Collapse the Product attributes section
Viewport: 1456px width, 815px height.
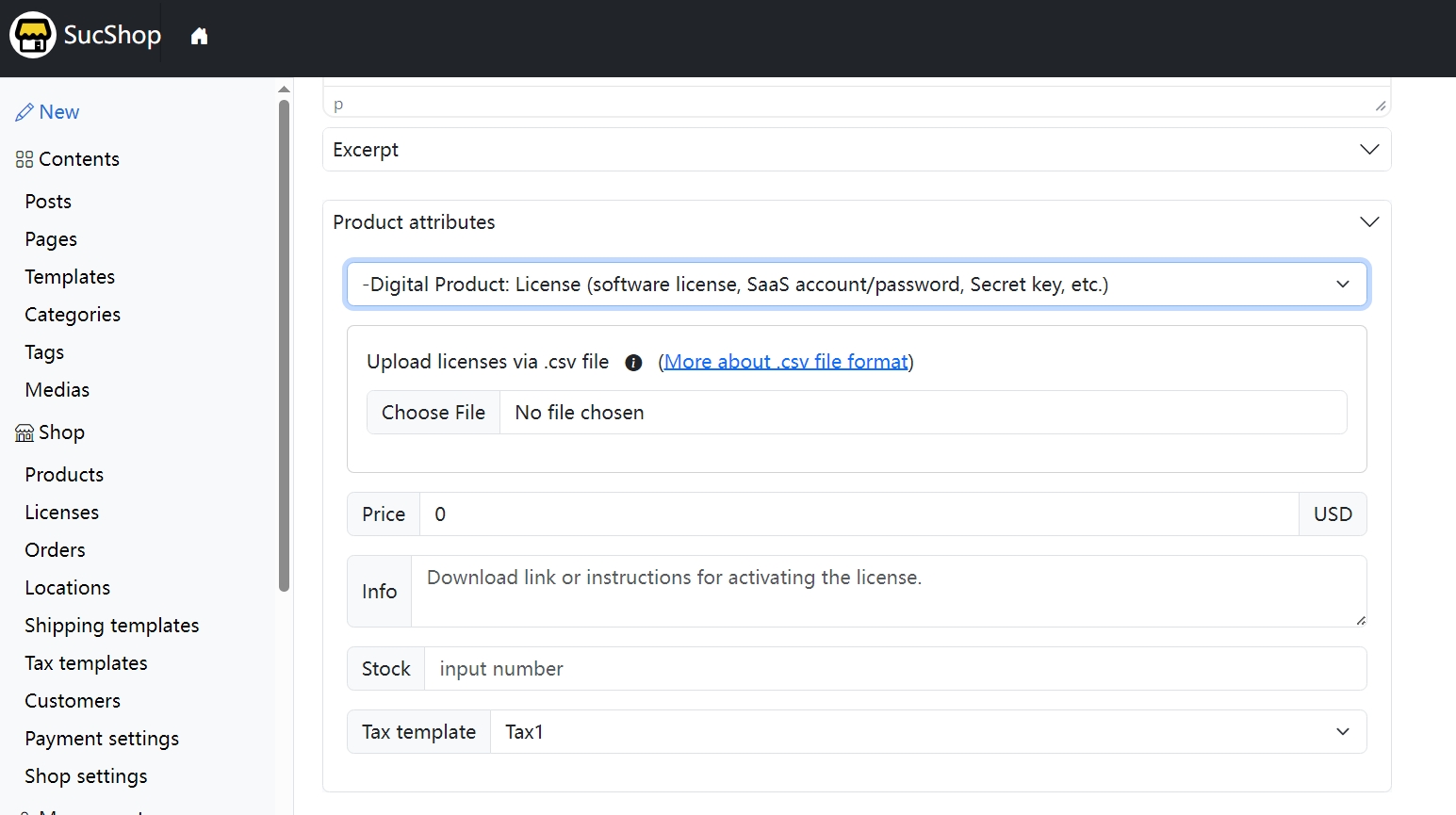tap(1369, 222)
